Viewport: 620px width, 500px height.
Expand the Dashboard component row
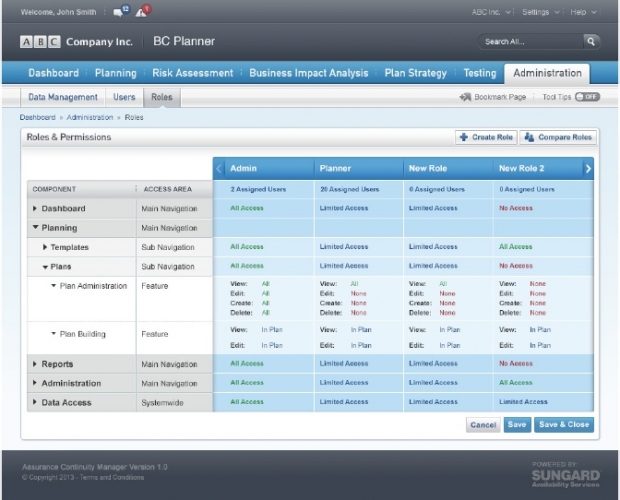tap(36, 209)
